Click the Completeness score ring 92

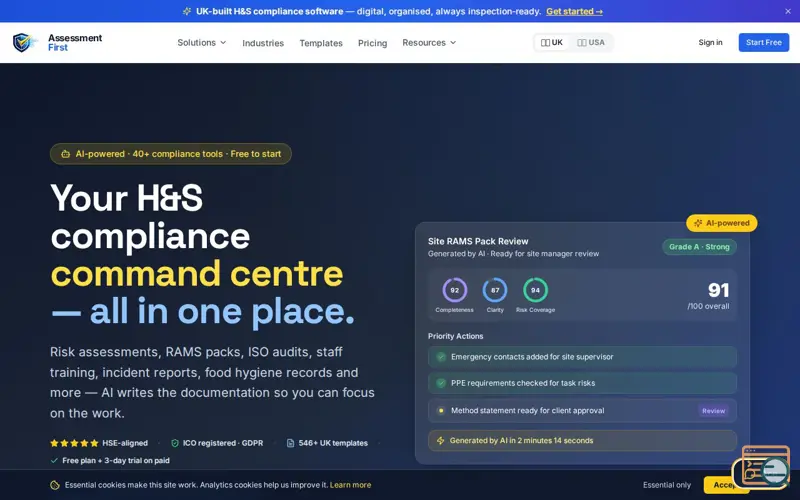(x=454, y=290)
